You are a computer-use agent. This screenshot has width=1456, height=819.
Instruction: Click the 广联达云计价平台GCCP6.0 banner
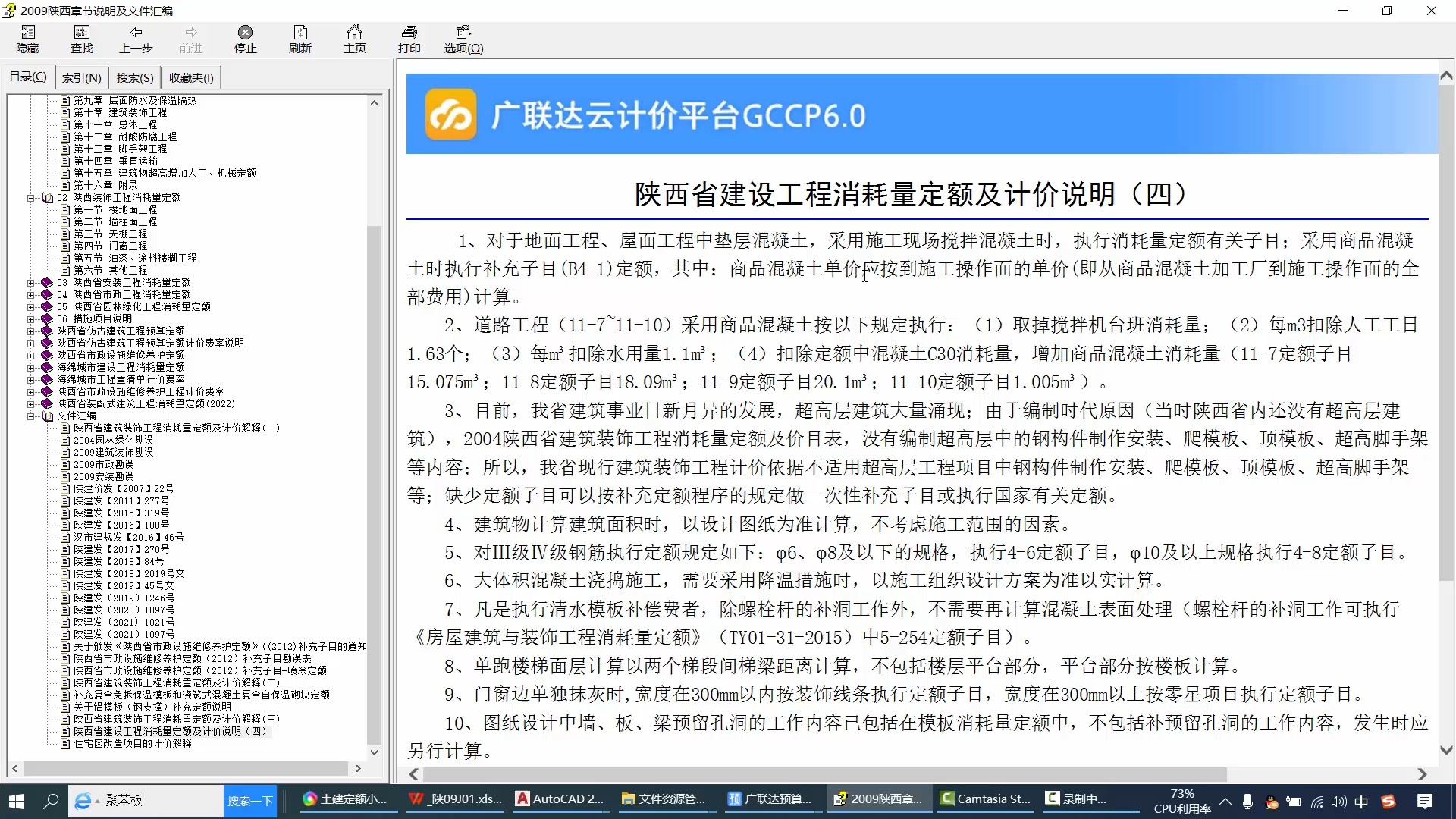pos(921,115)
